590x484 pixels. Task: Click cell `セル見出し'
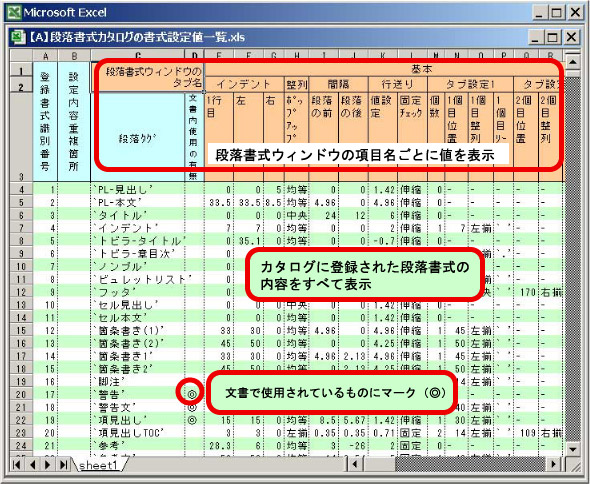tap(138, 305)
